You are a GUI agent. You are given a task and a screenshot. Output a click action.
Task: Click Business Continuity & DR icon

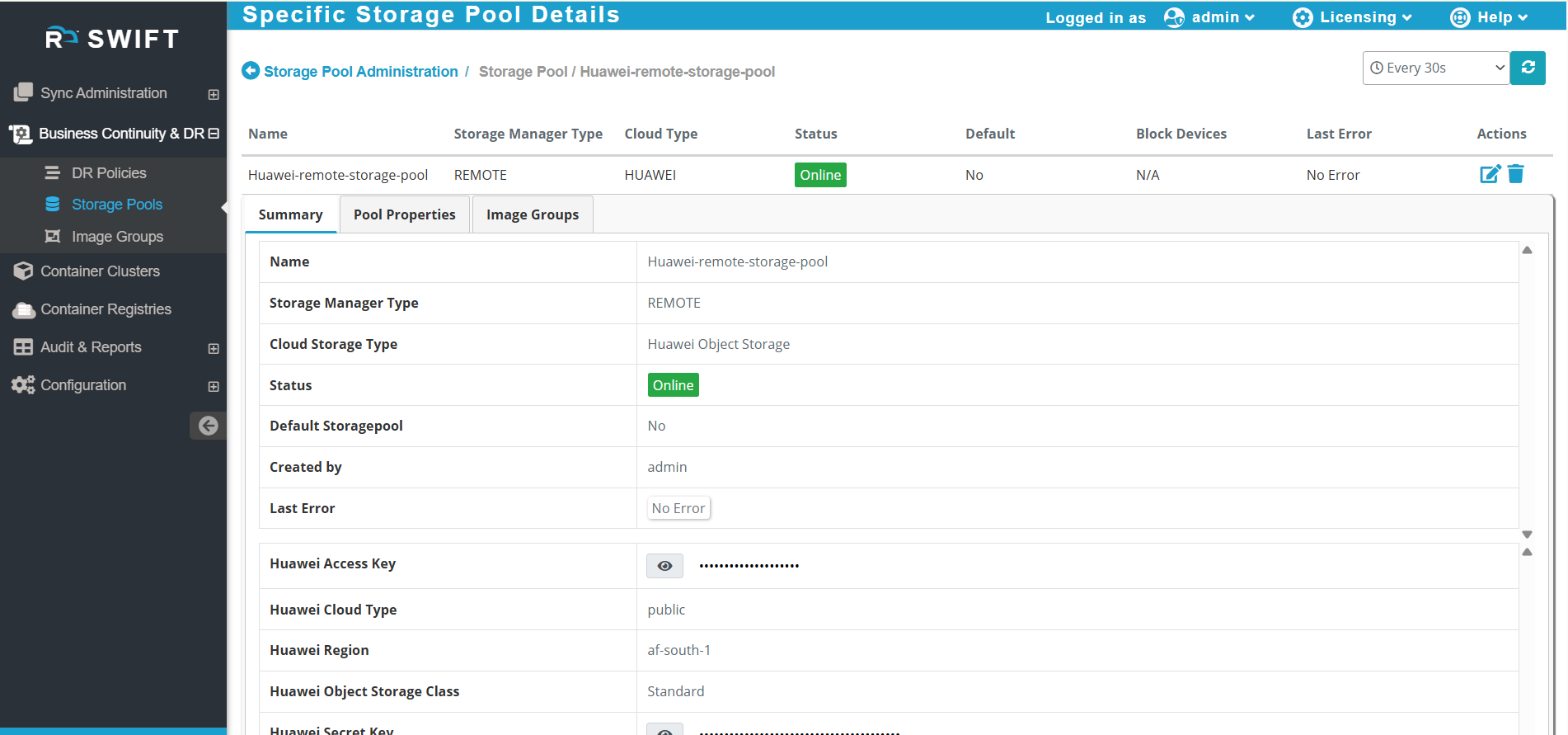pyautogui.click(x=21, y=134)
